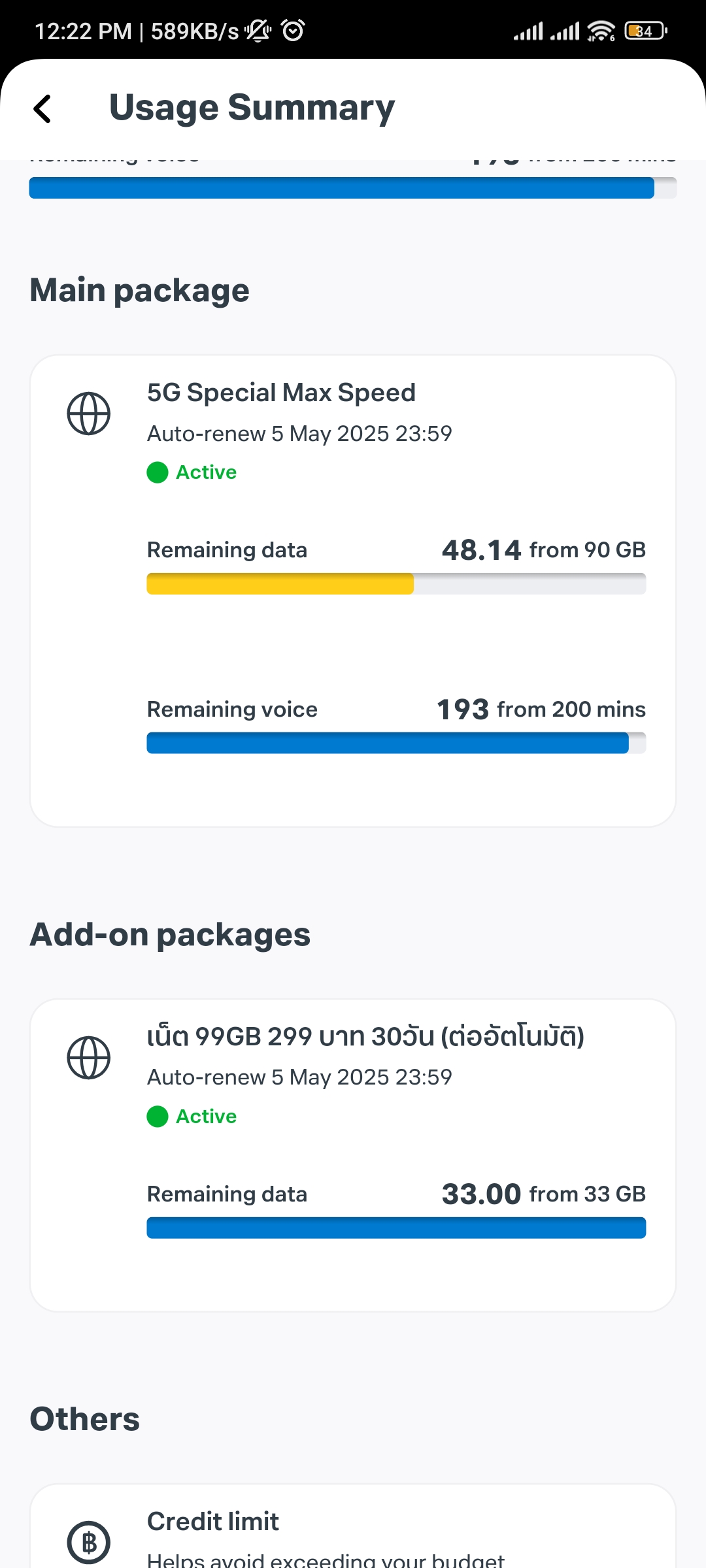The image size is (706, 1568).
Task: Tap the Baht coin icon for Credit limit
Action: point(89,1543)
